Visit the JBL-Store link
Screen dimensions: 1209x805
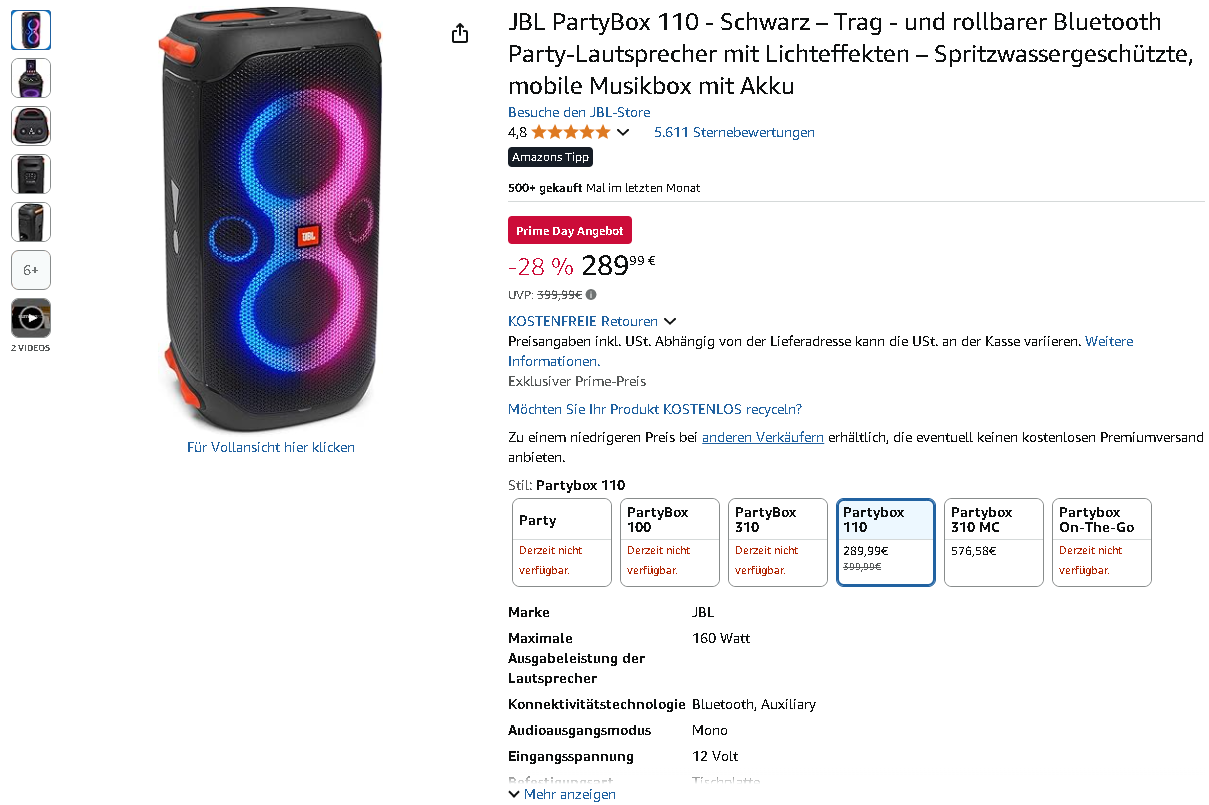pyautogui.click(x=579, y=112)
